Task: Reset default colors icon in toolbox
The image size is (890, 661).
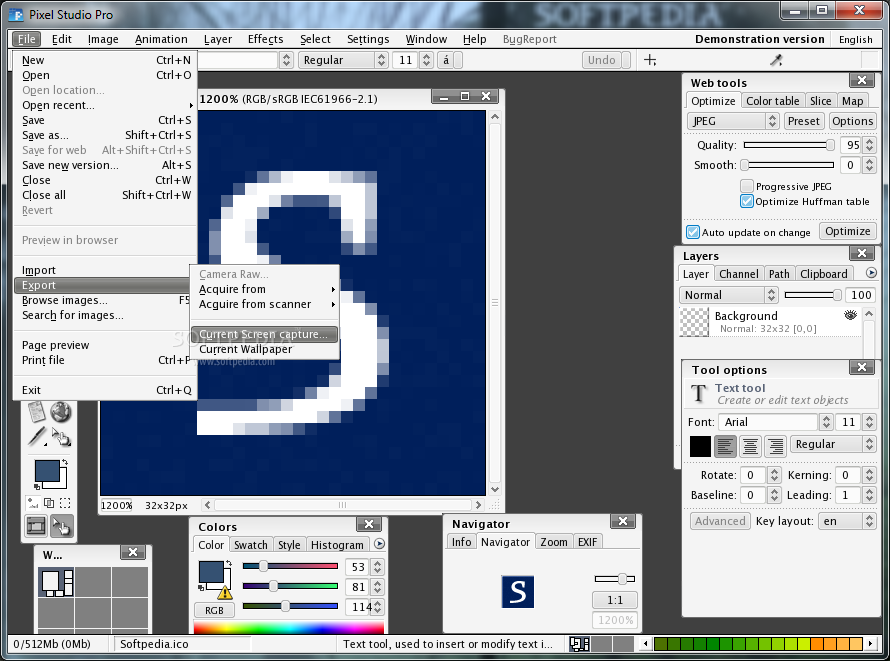Action: tap(37, 487)
